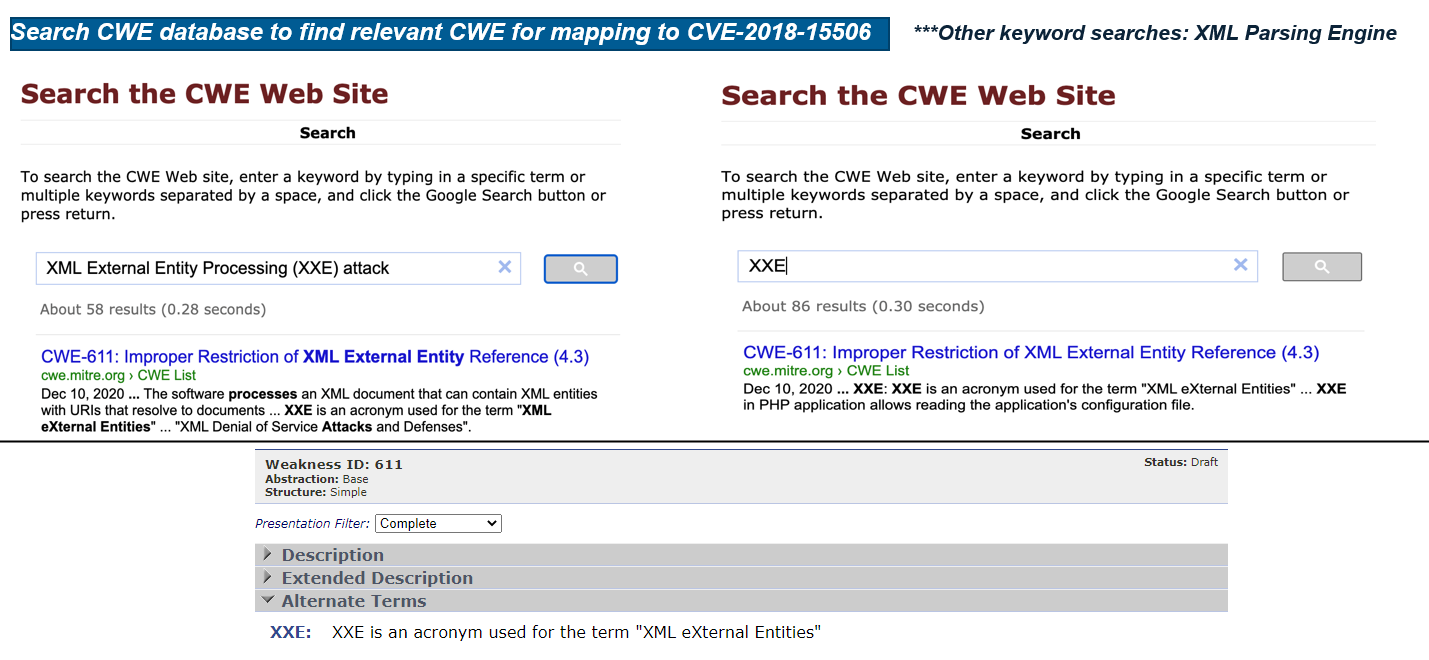Click the 'Status: Draft' label
1429x660 pixels.
(1181, 462)
